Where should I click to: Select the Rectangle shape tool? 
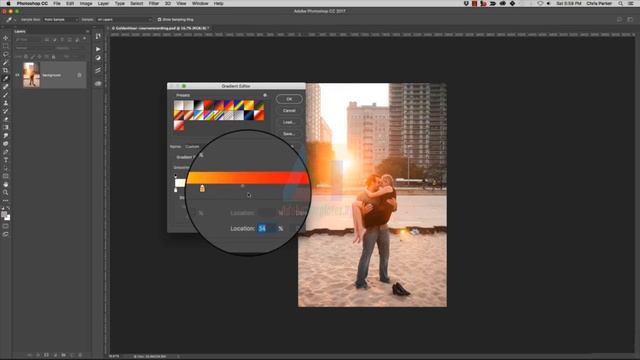pos(5,176)
